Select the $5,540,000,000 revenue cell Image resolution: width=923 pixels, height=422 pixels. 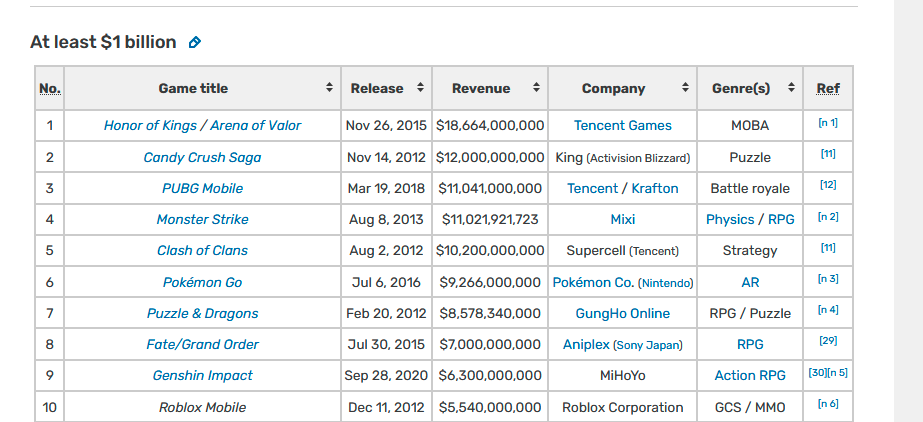coord(490,407)
